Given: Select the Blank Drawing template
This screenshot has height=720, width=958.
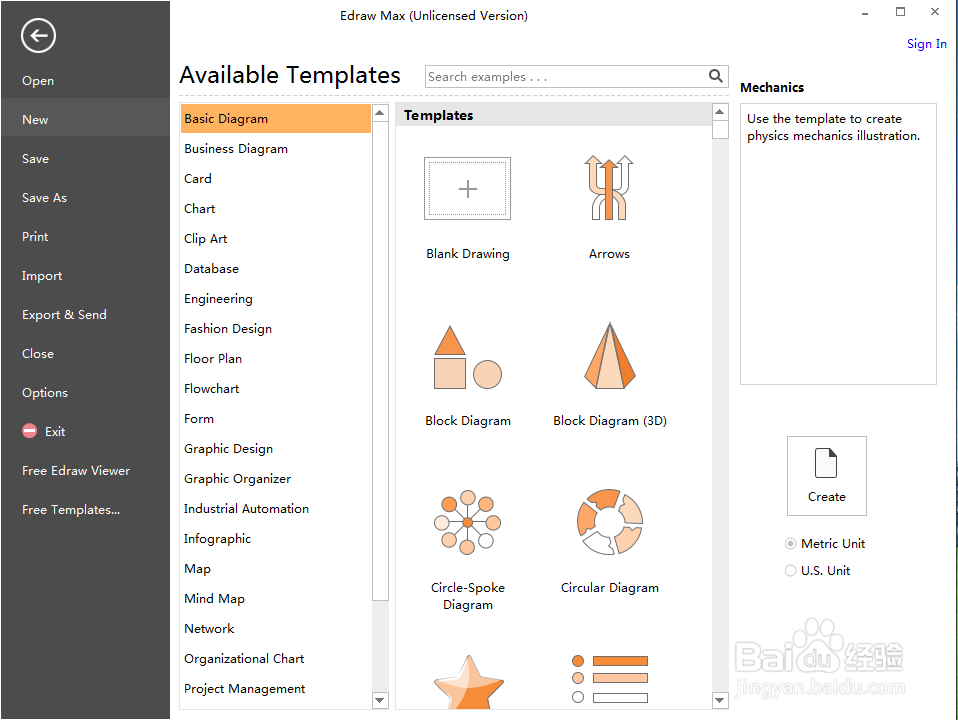Looking at the screenshot, I should click(467, 188).
